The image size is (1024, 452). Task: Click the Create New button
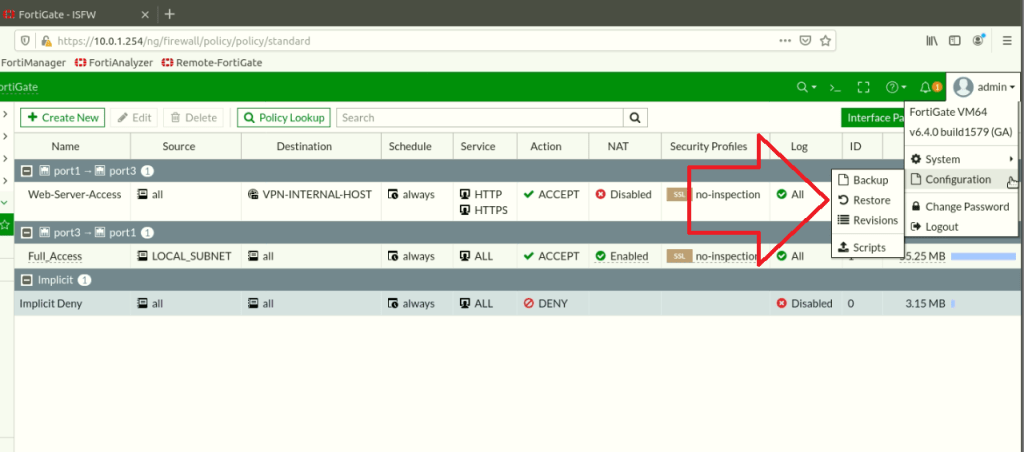[63, 117]
